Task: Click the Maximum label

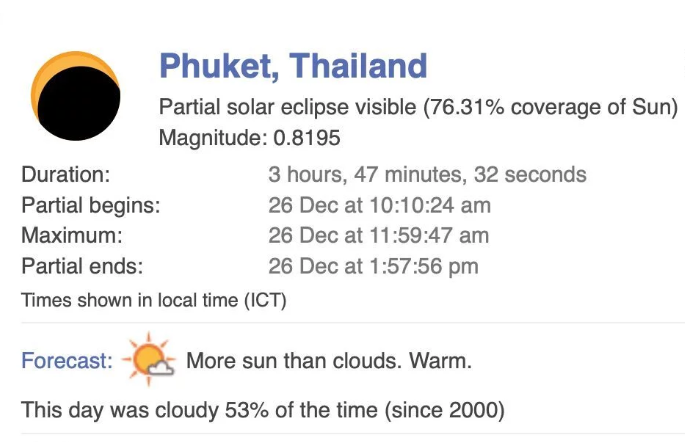Action: click(x=71, y=236)
